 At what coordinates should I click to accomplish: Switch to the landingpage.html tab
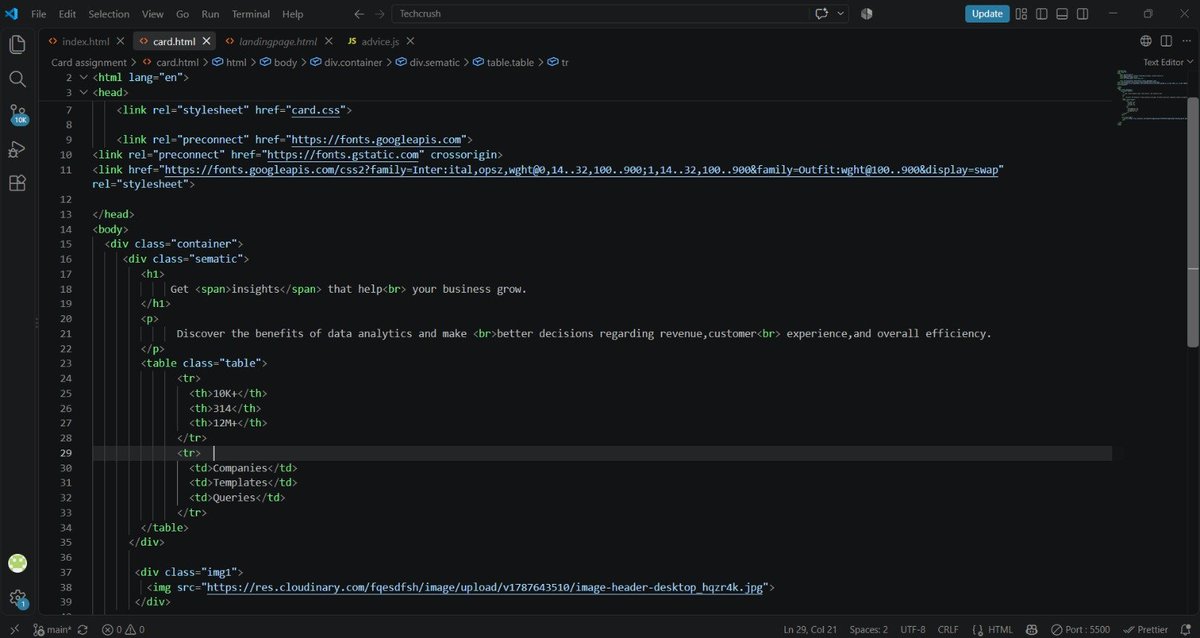[x=278, y=42]
